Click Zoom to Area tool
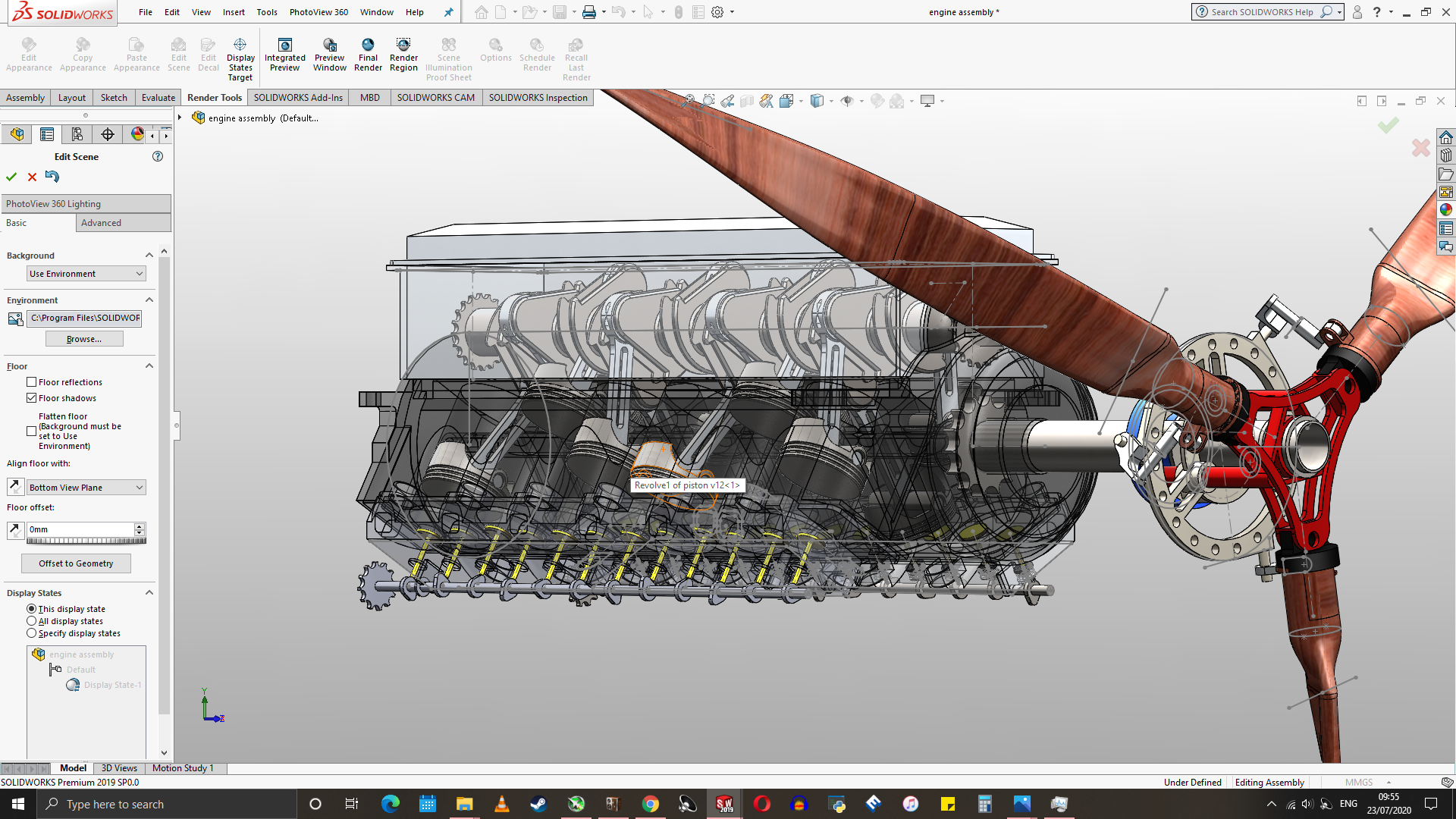 (708, 101)
